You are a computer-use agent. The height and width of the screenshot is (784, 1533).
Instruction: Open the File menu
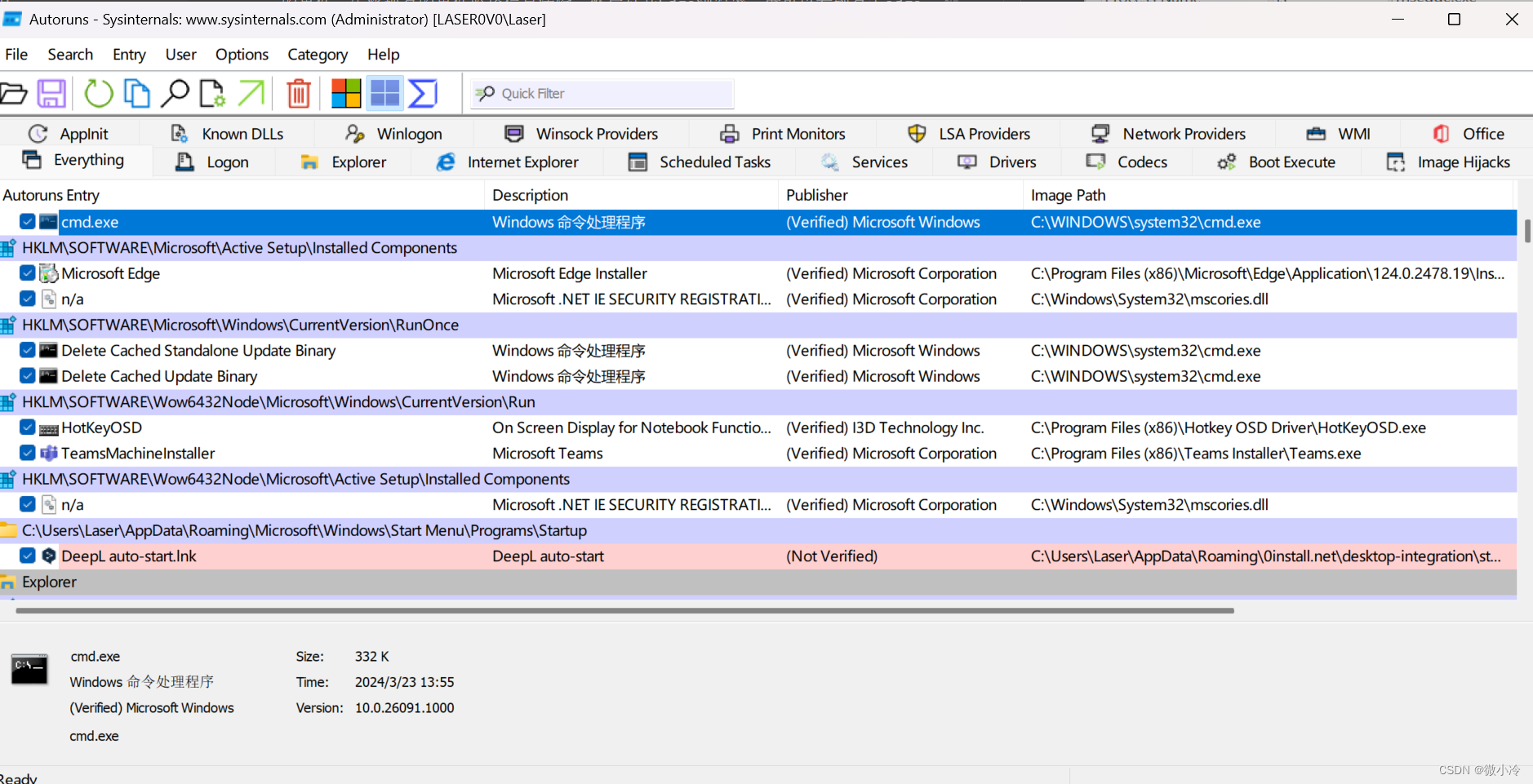[16, 55]
